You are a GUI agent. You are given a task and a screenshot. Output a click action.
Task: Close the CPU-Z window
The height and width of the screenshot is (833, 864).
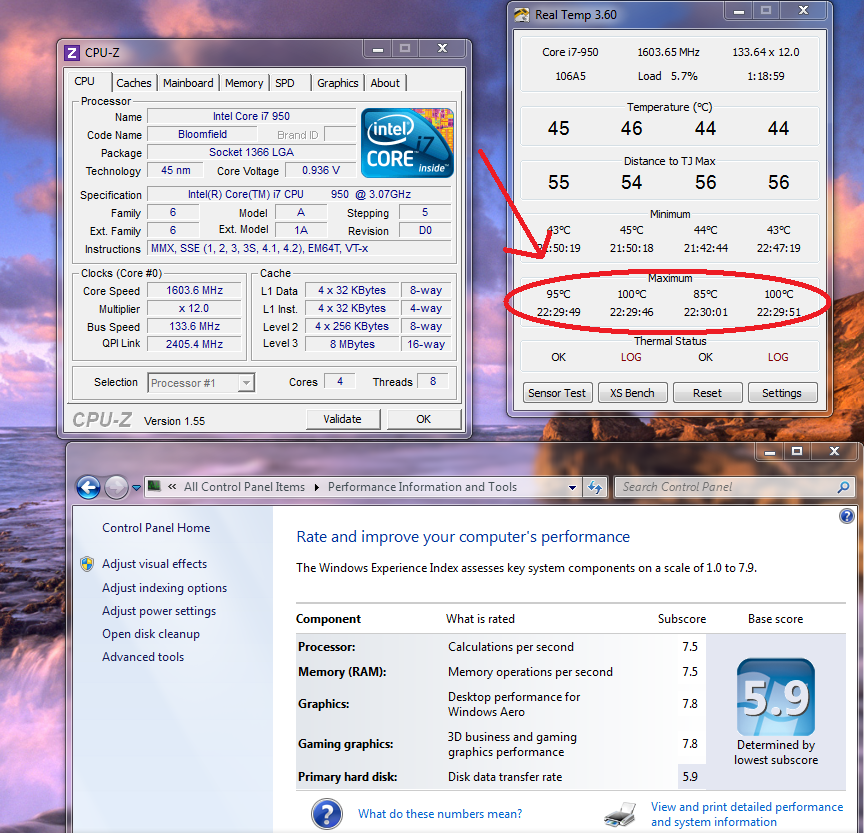click(x=442, y=49)
